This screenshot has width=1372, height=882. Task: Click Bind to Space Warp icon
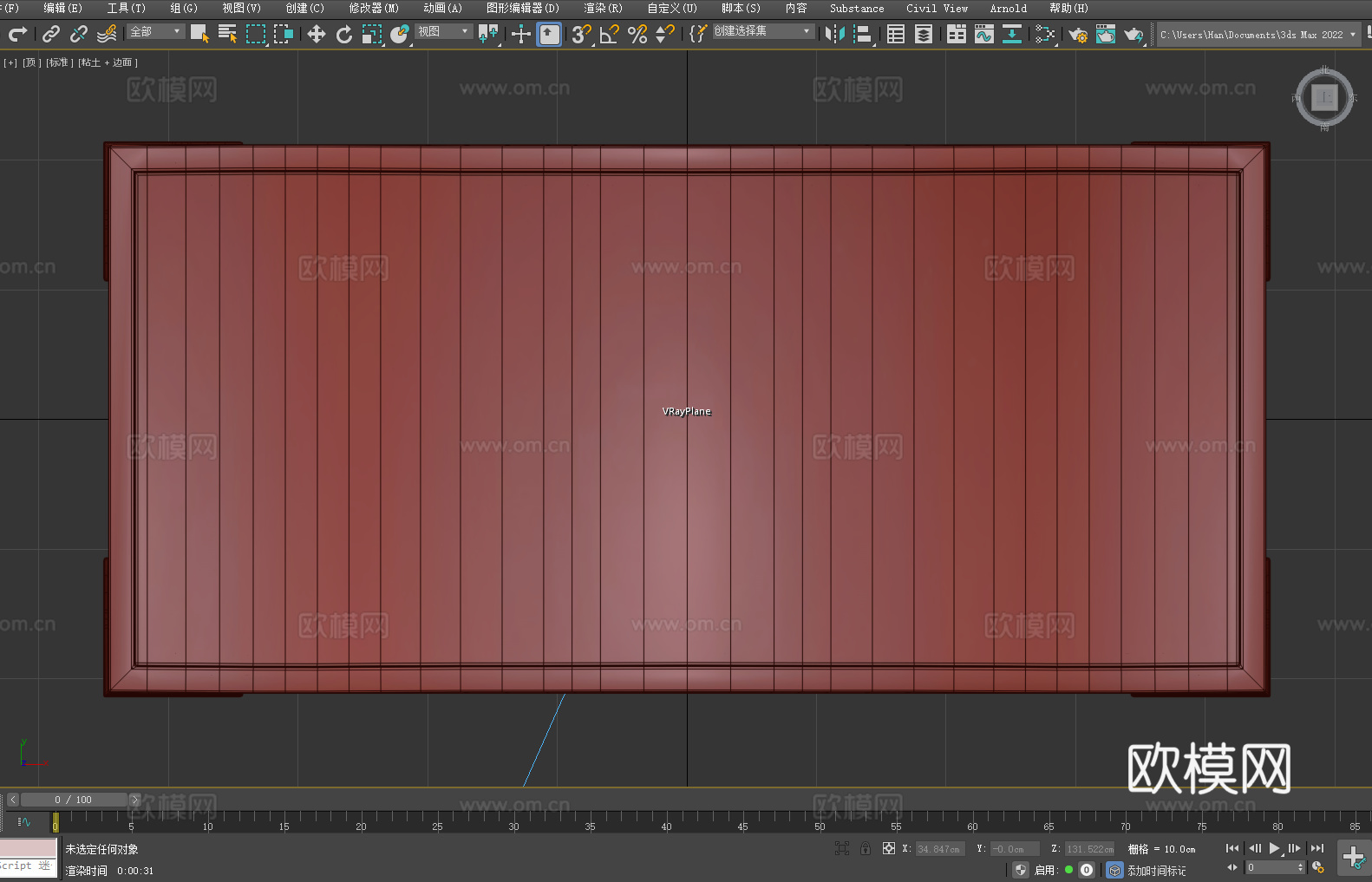107,34
